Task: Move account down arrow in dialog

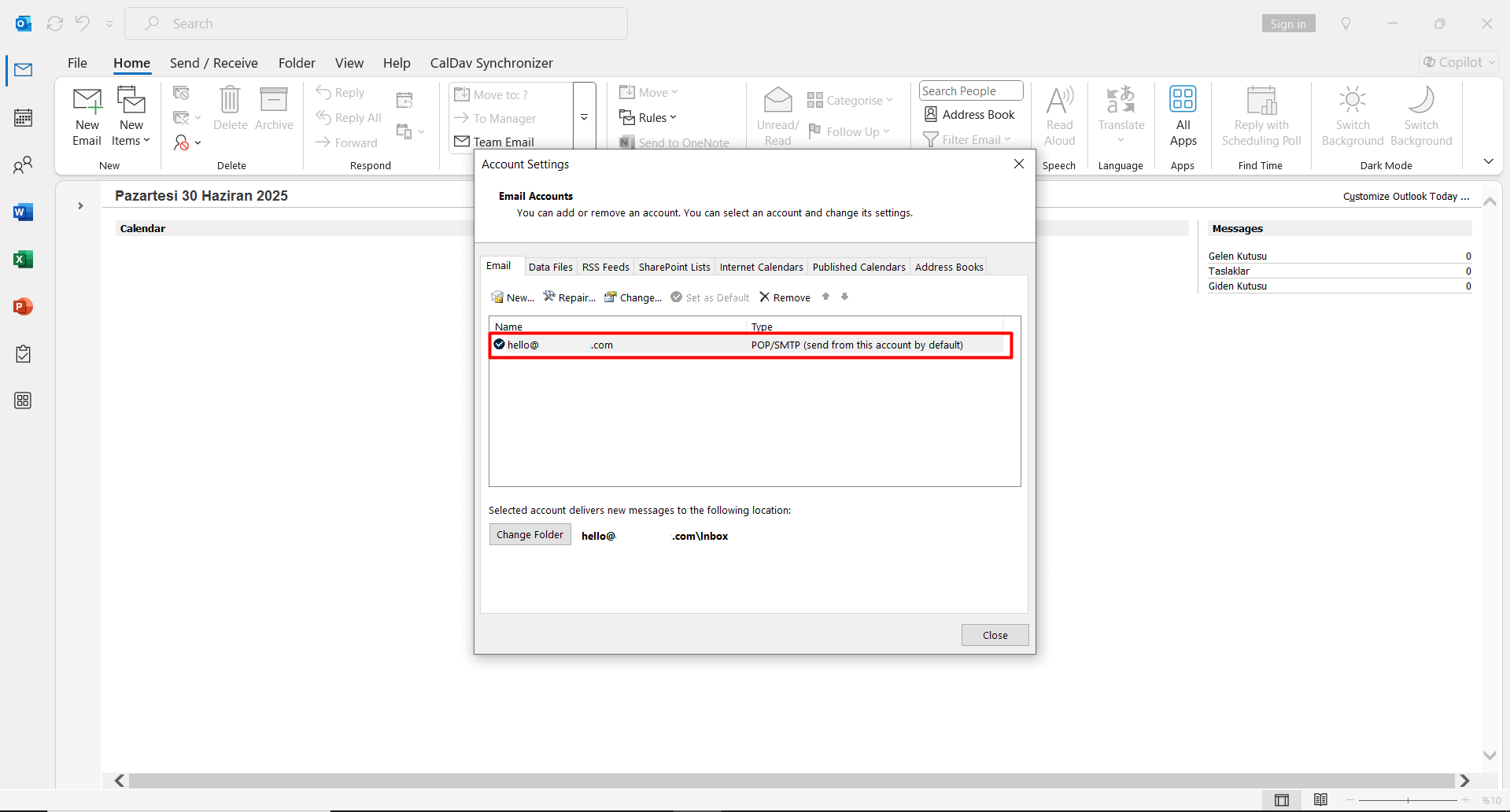Action: coord(844,297)
